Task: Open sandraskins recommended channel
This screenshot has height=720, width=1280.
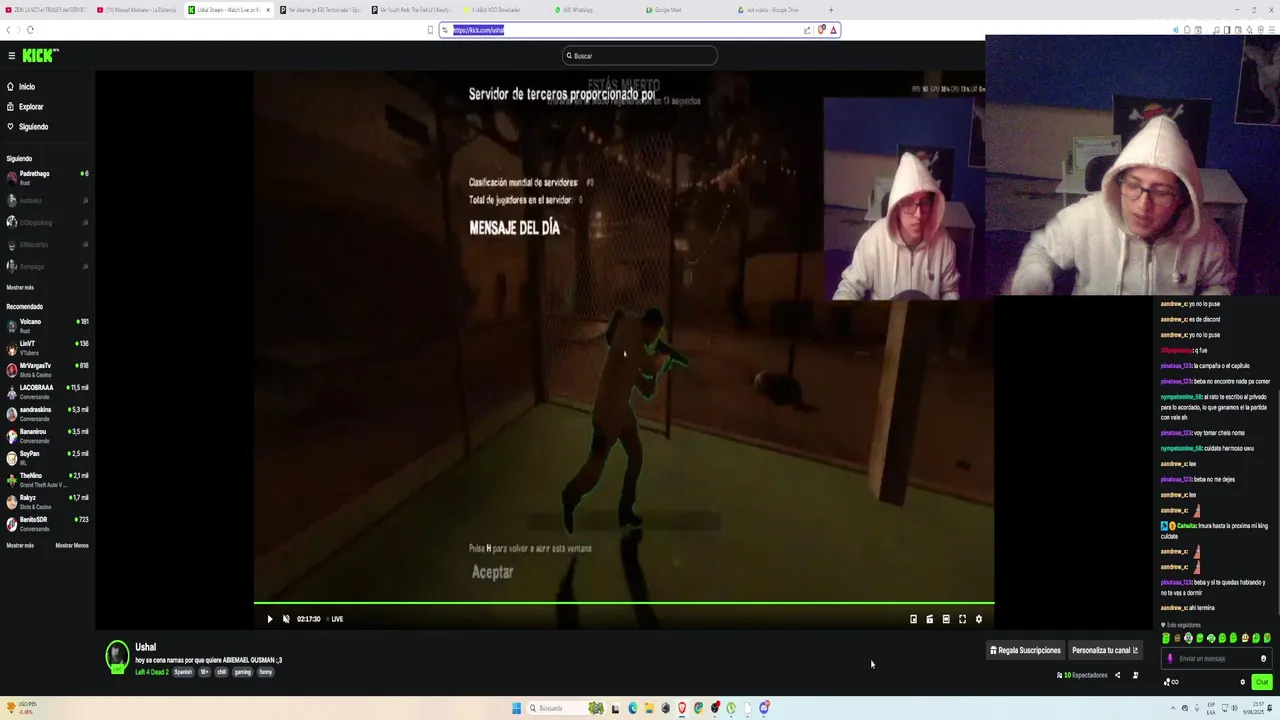Action: click(47, 414)
